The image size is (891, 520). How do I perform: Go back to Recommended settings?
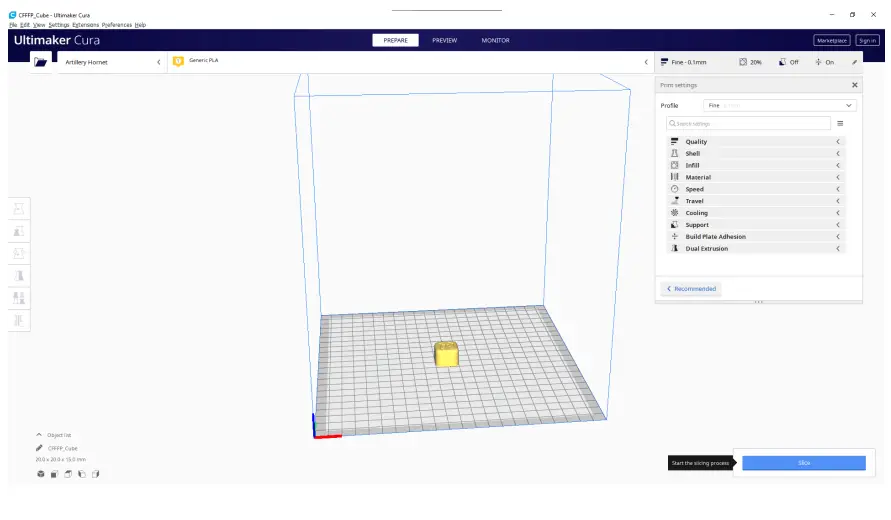click(691, 289)
